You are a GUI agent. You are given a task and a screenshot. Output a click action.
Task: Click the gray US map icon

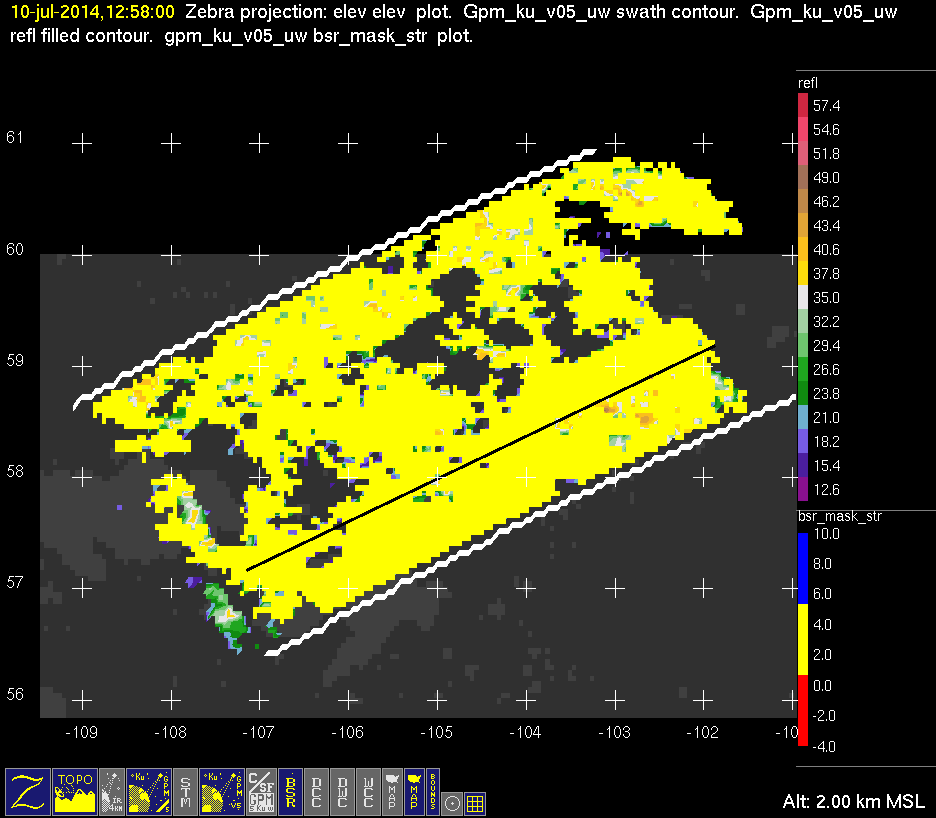pos(391,790)
